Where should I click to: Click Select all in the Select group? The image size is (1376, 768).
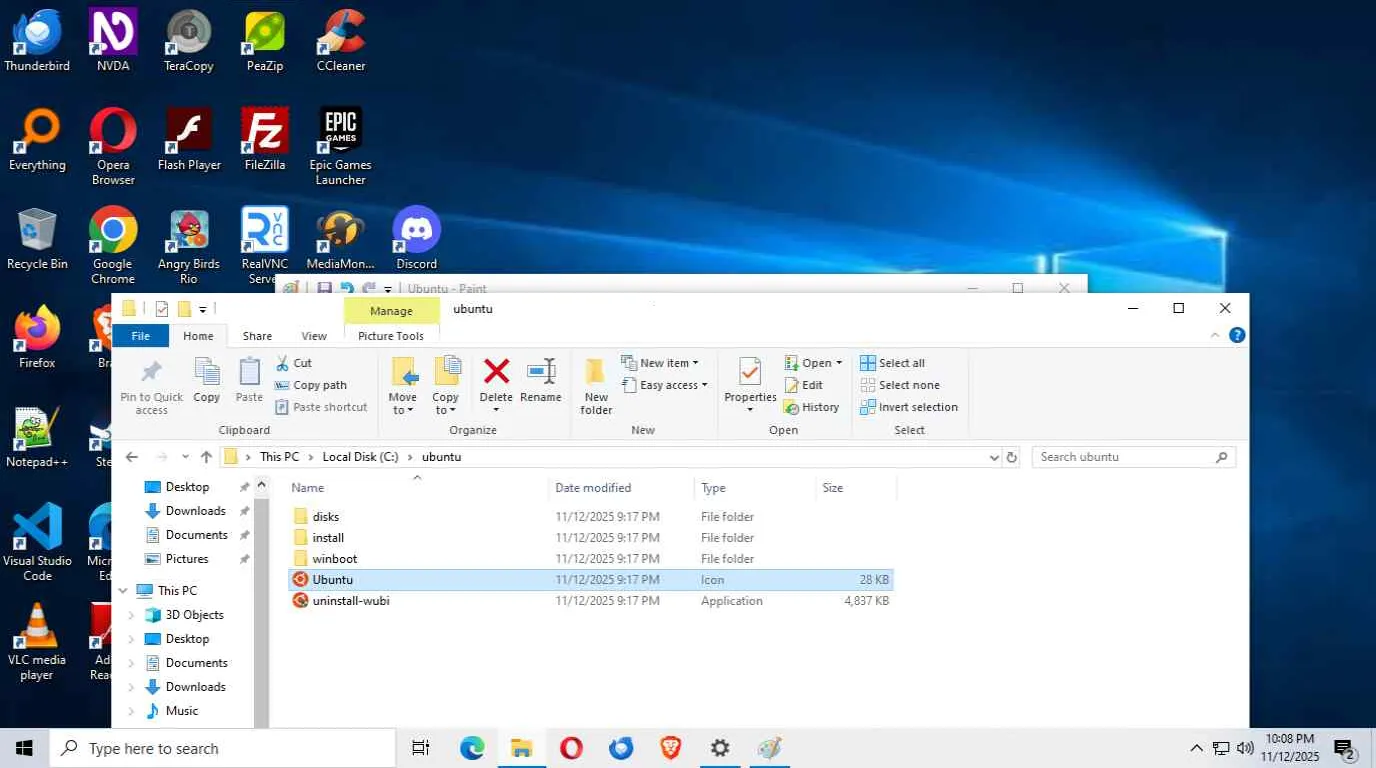(x=892, y=363)
